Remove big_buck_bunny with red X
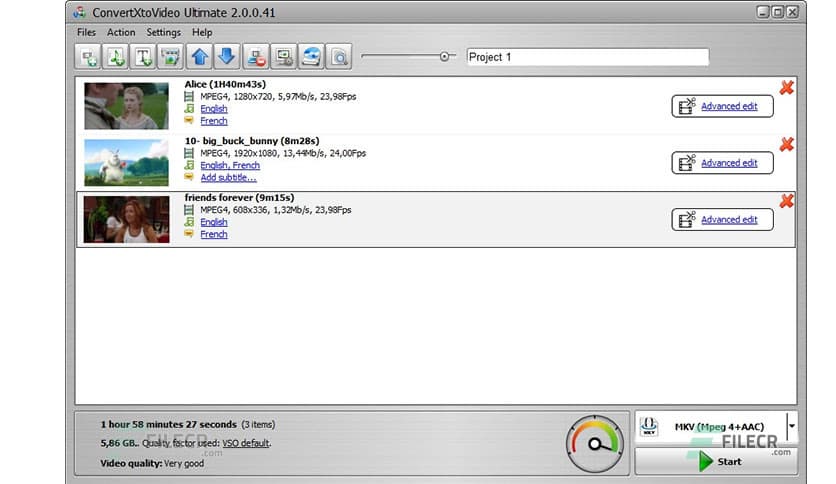This screenshot has width=836, height=484. click(x=786, y=144)
